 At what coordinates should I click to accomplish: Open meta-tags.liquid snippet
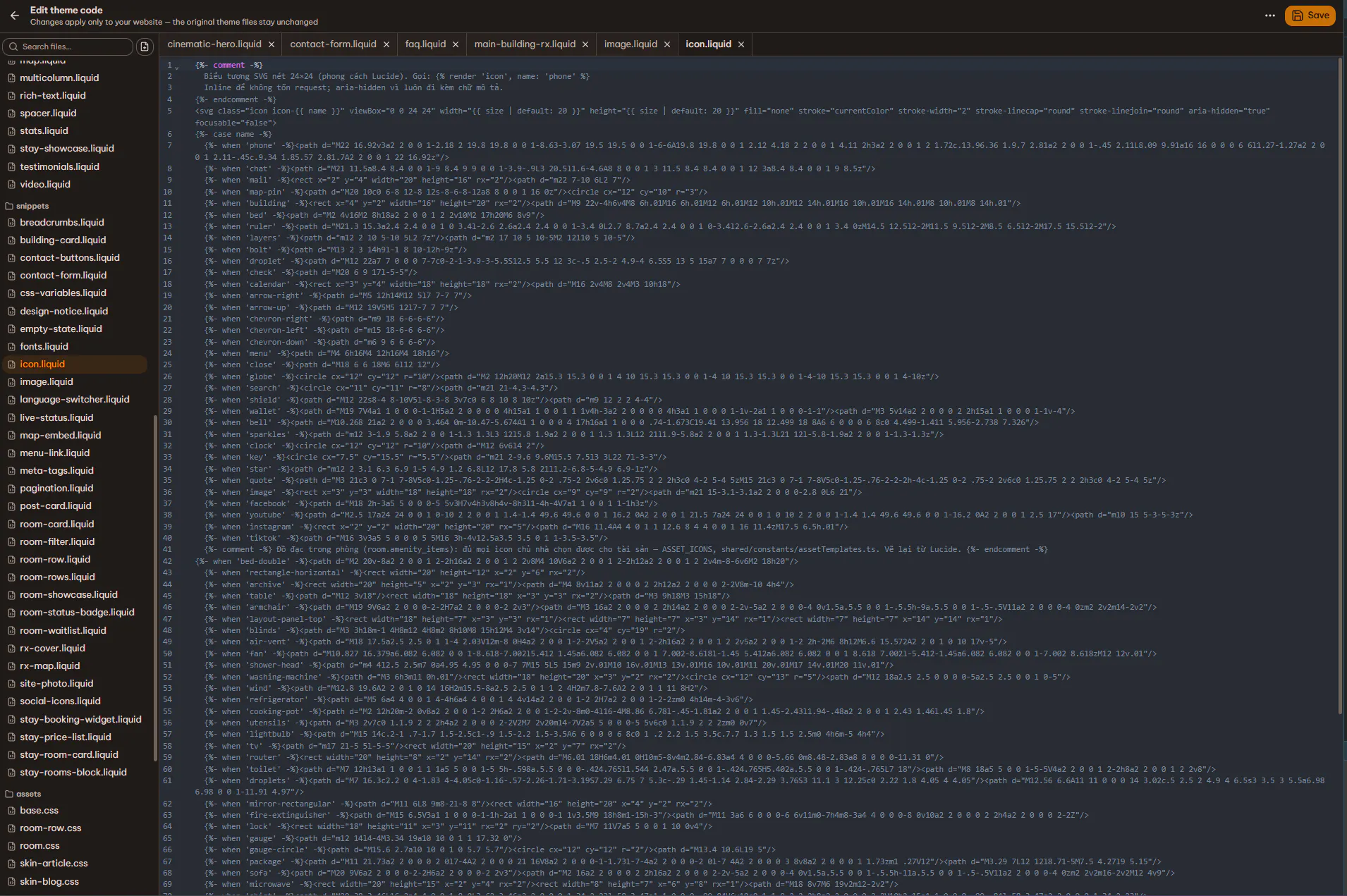(56, 471)
